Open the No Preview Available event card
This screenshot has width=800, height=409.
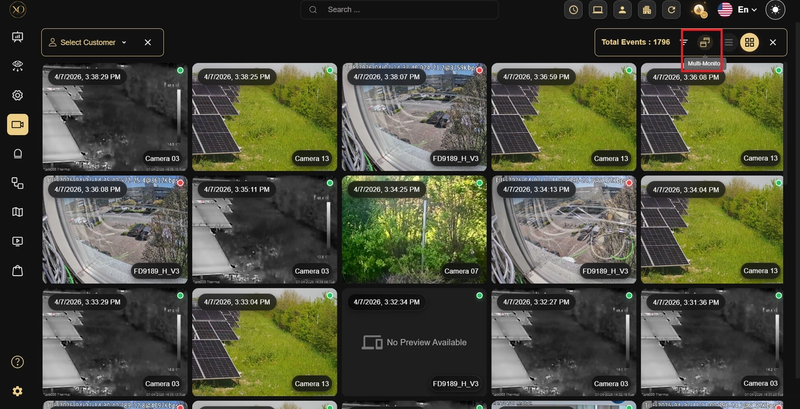(x=414, y=342)
